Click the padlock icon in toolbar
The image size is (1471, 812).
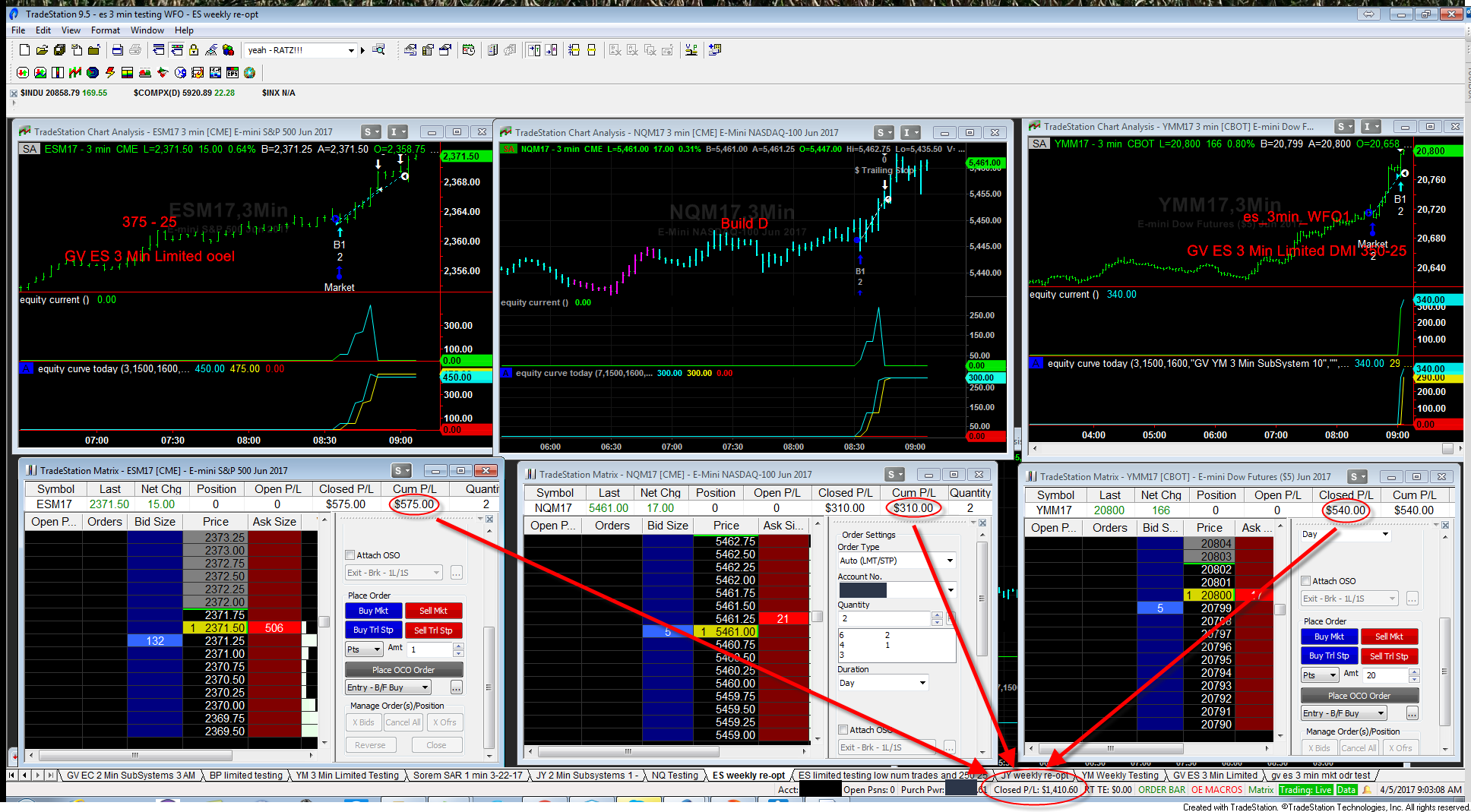194,50
